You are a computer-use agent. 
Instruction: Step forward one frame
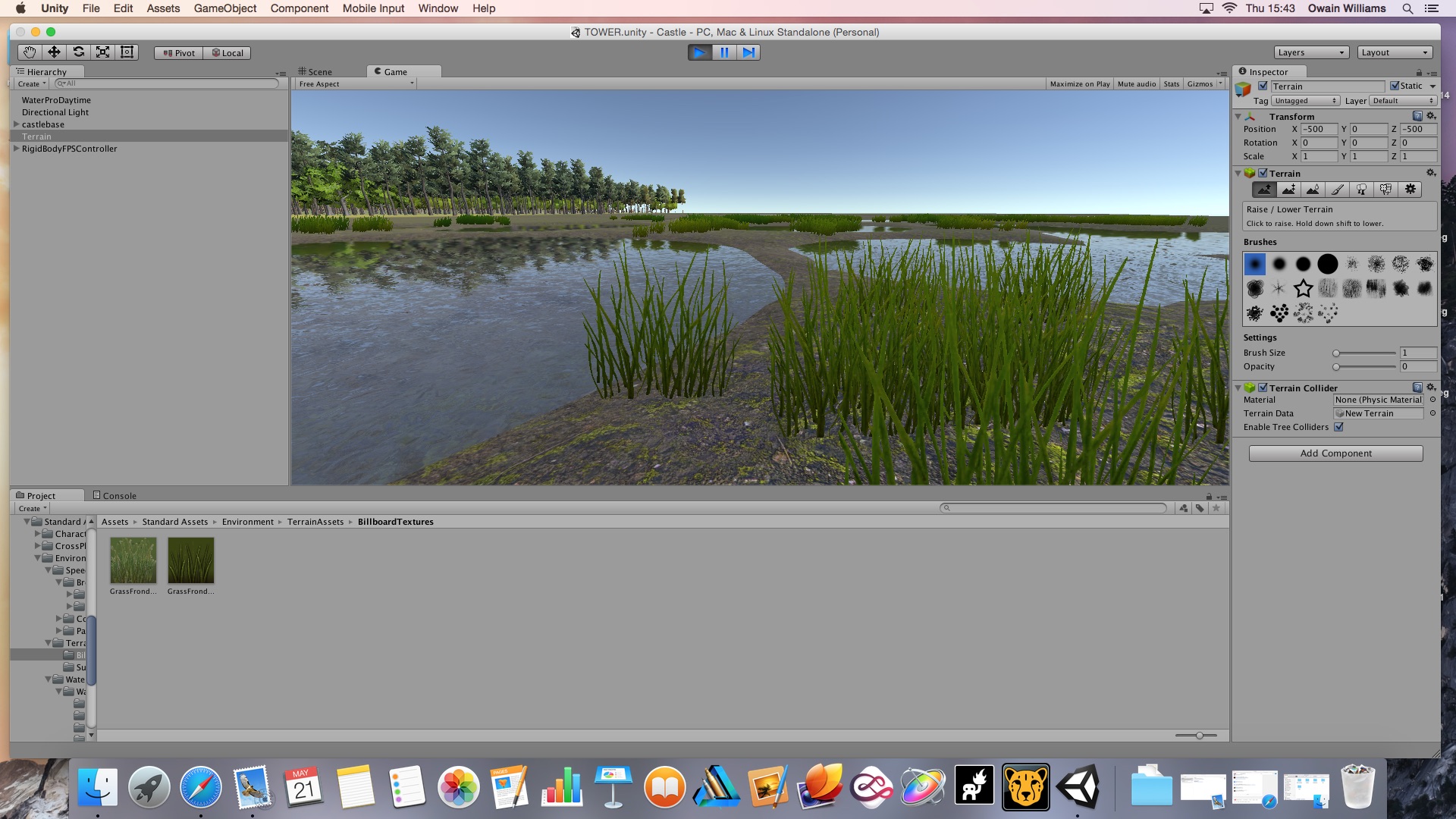coord(748,52)
